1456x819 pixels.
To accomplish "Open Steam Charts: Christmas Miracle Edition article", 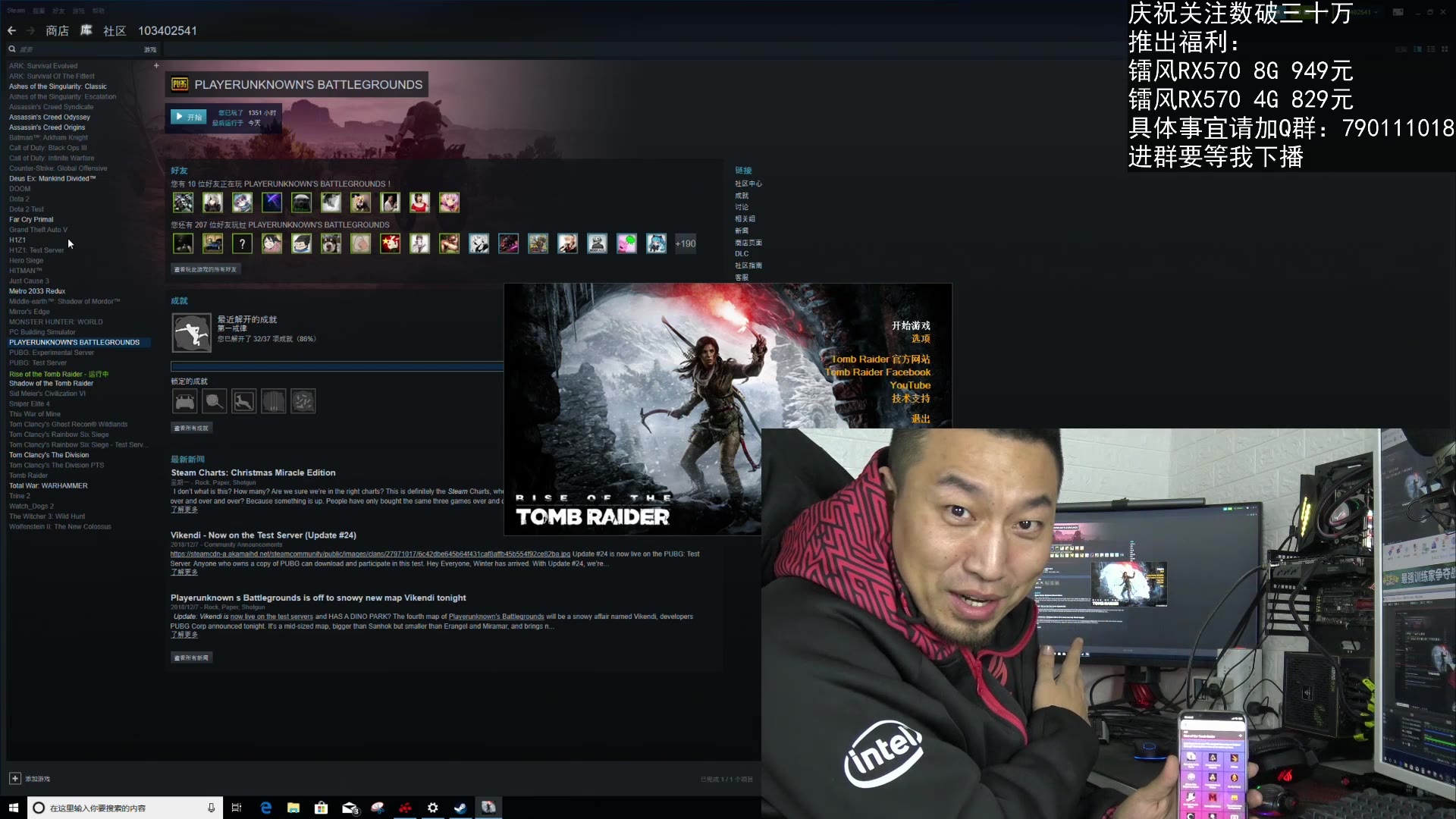I will point(253,472).
